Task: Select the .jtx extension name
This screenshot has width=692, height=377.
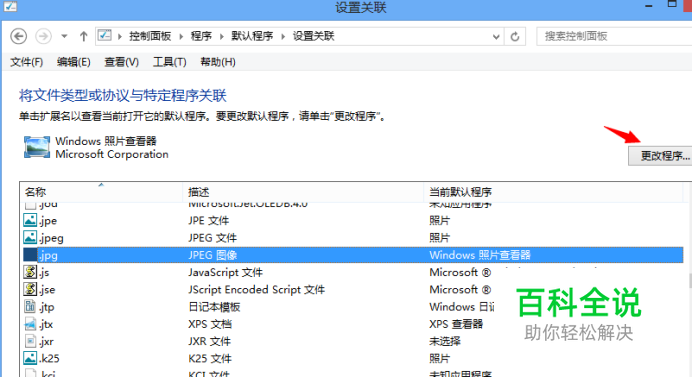Action: 46,324
